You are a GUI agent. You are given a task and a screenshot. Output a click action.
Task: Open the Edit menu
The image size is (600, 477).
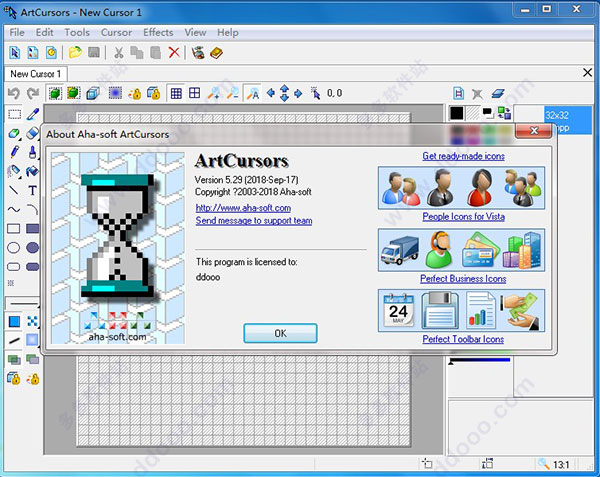point(44,33)
